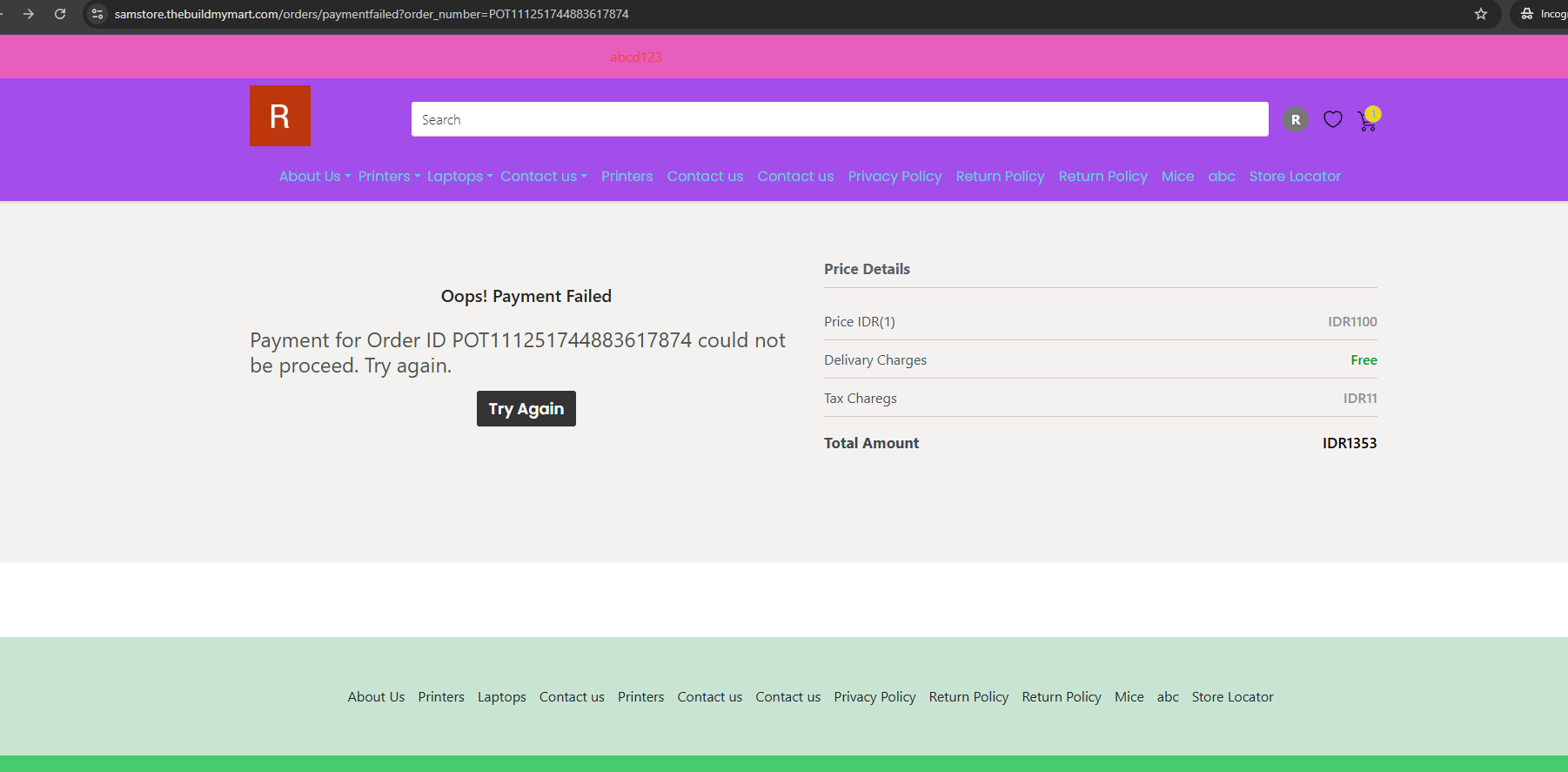Click Store Locator footer link

tap(1232, 696)
